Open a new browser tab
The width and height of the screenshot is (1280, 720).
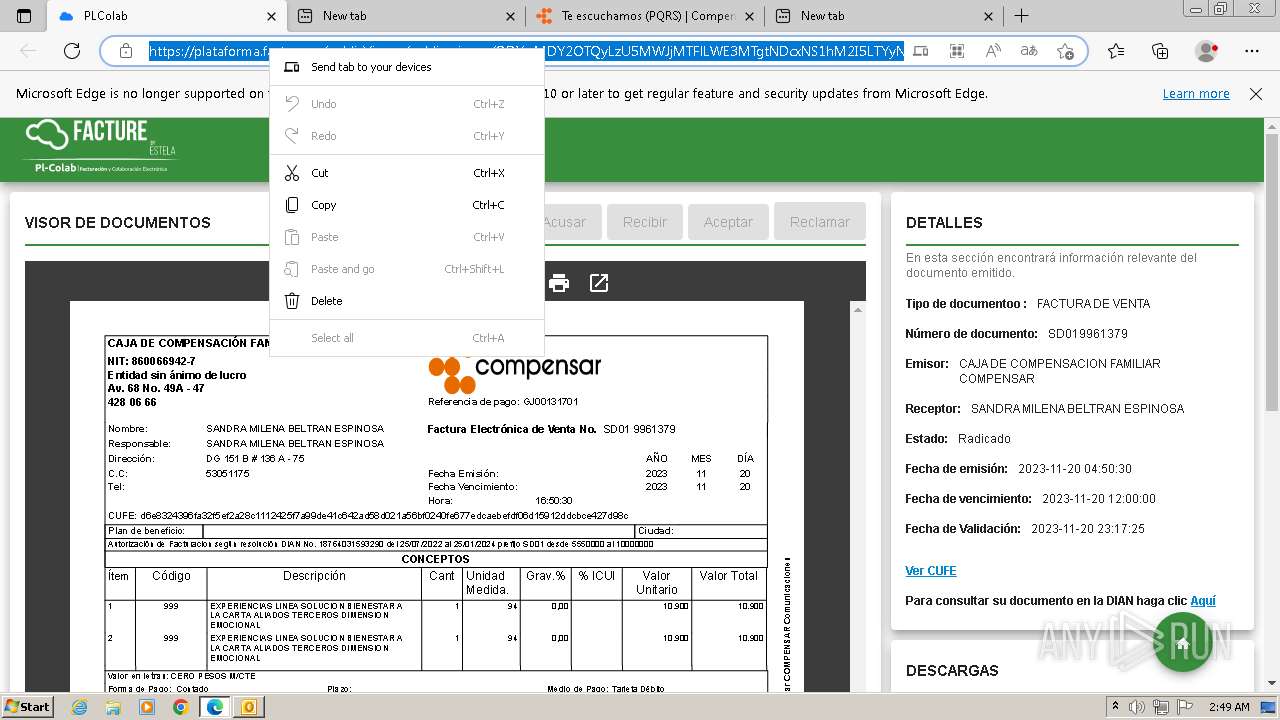coord(1021,16)
